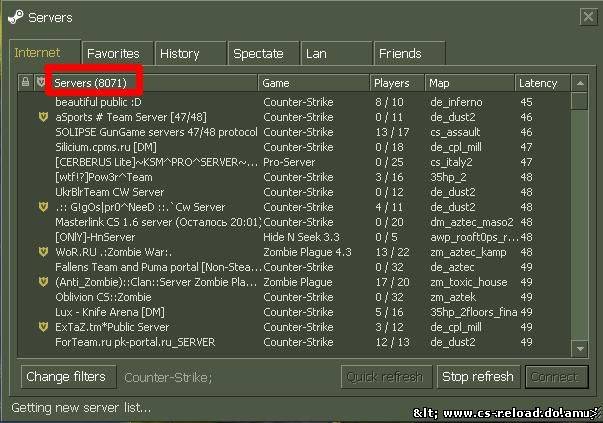This screenshot has height=423, width=603.
Task: Select the (Anti_Zombie)::Clan::Server row
Action: coord(294,282)
